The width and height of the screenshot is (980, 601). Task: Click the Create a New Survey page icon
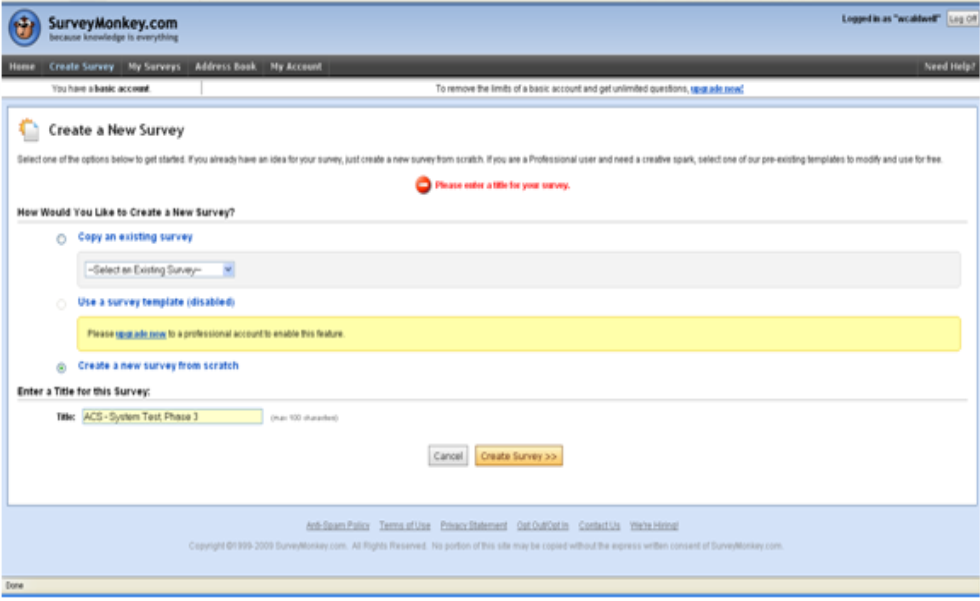click(30, 130)
